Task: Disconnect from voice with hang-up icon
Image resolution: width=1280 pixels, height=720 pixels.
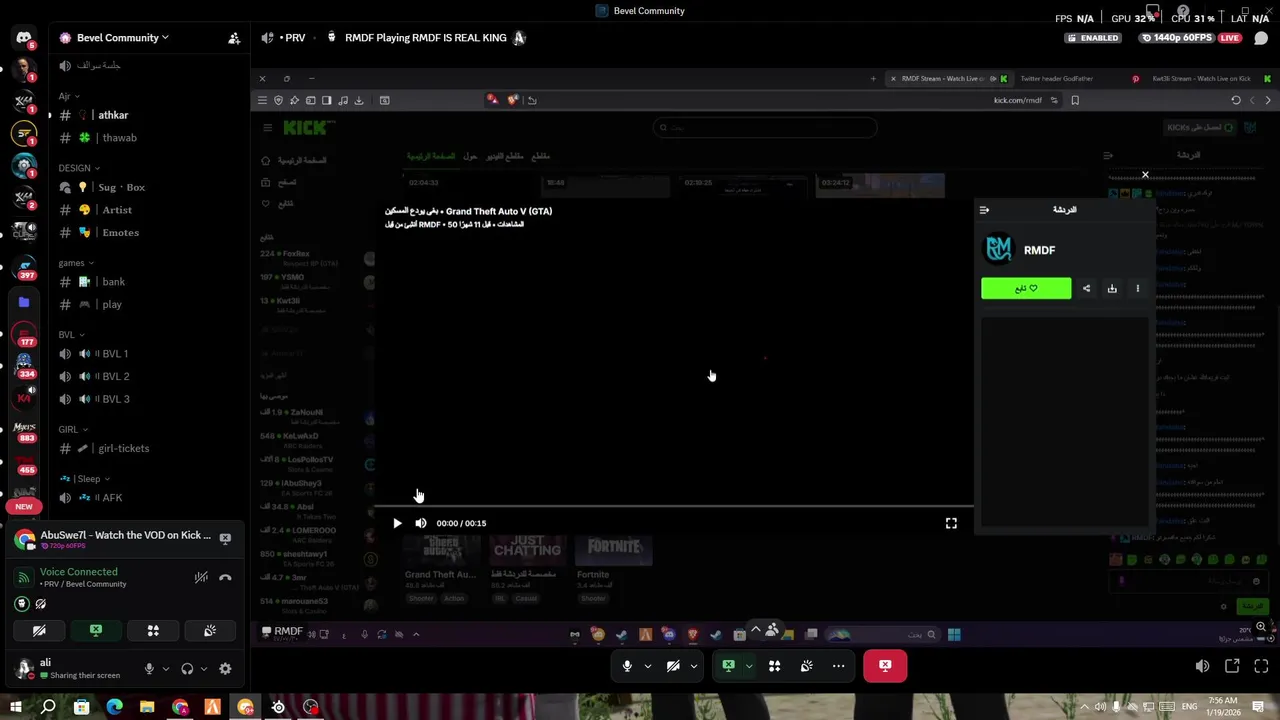Action: (225, 577)
